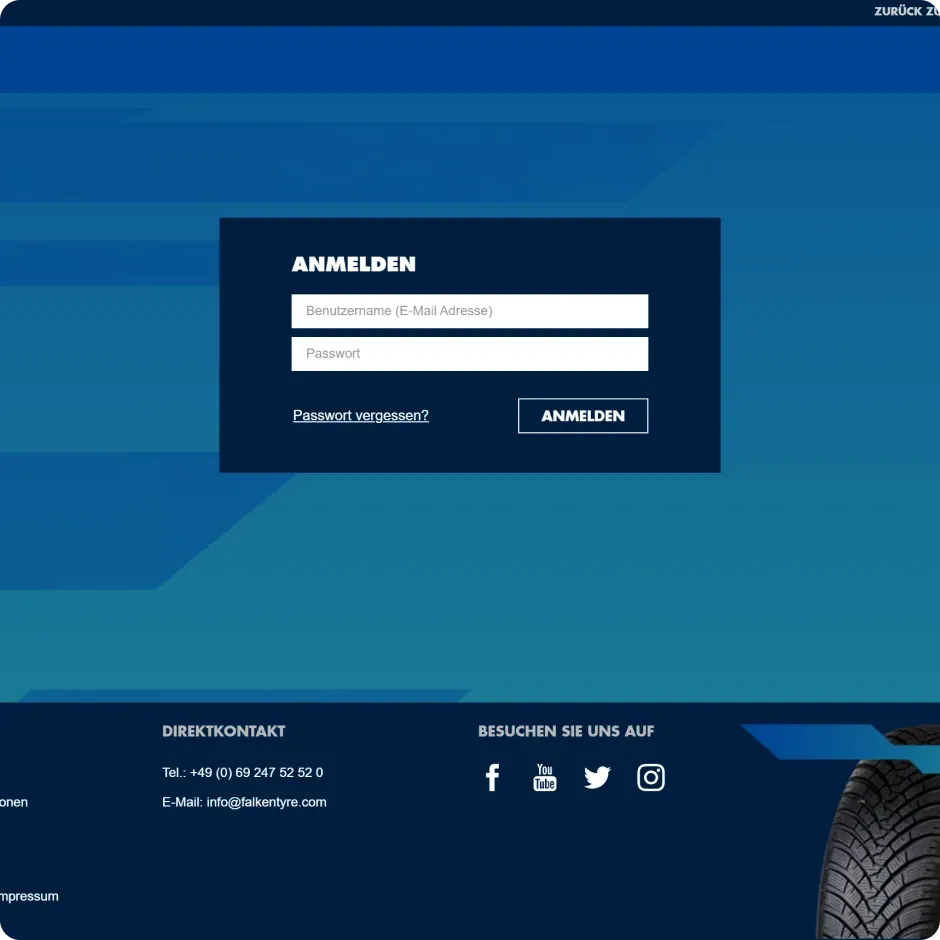Visit the Twitter bird icon link
The height and width of the screenshot is (940, 940).
pos(597,777)
